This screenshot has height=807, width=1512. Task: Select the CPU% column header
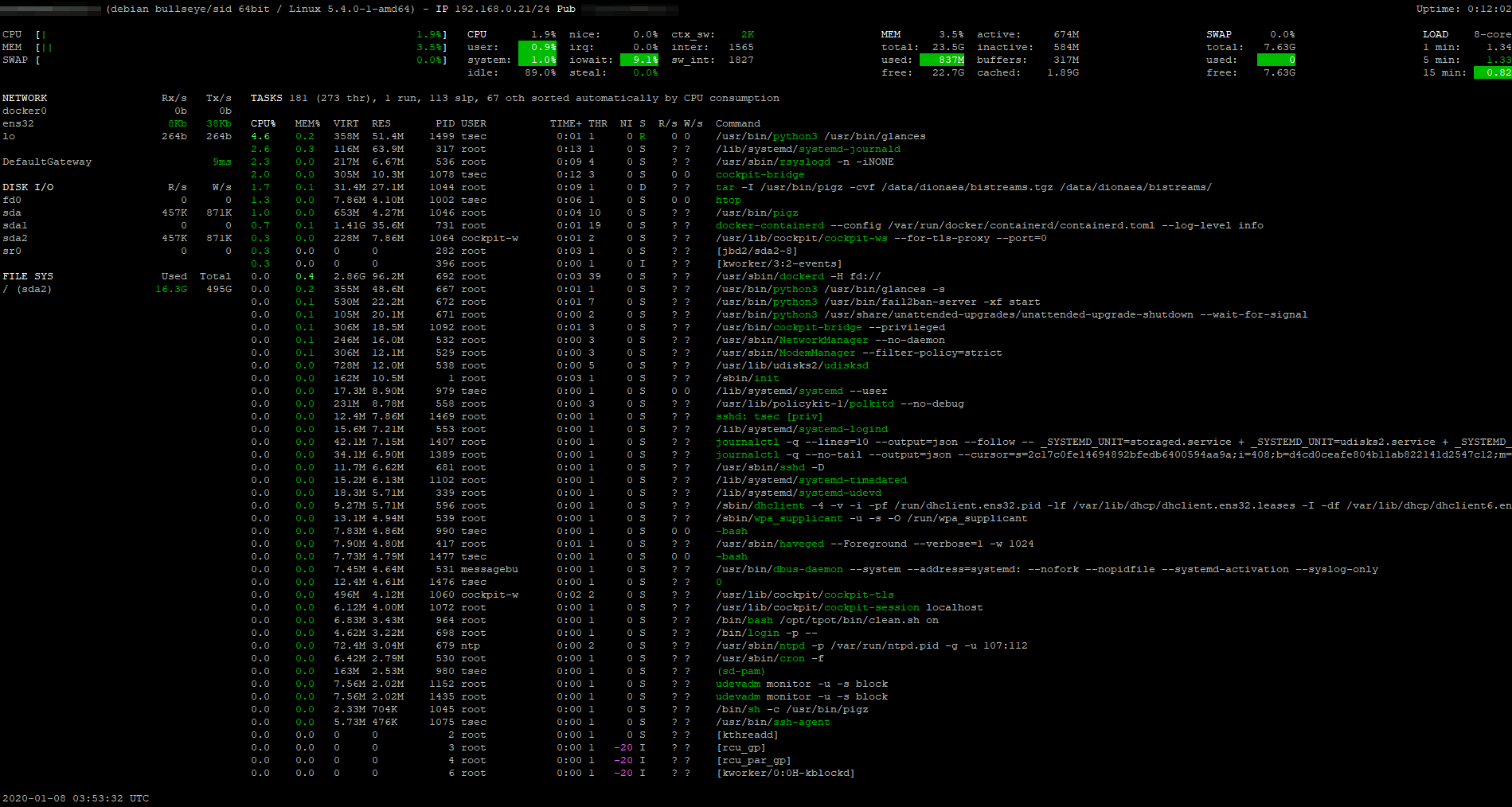[x=264, y=123]
